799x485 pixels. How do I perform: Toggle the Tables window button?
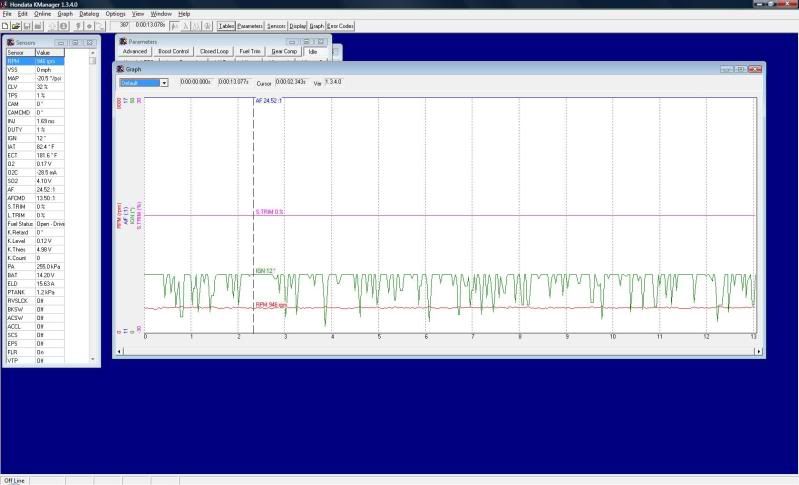(226, 25)
